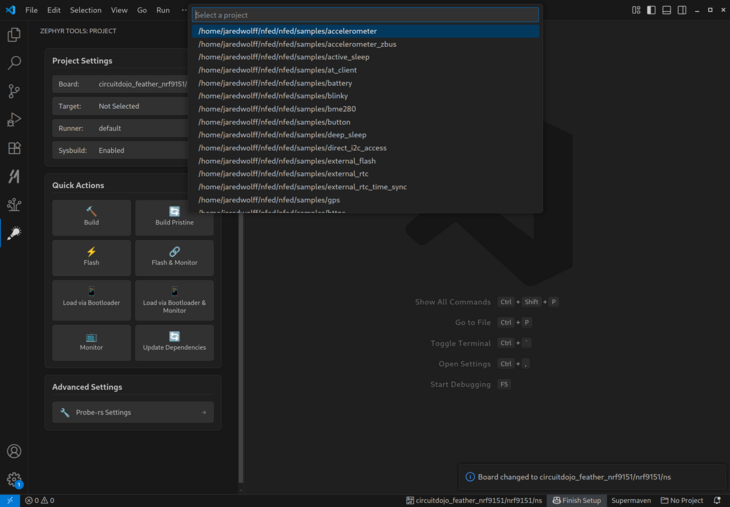Toggle the secondary side bar
The image size is (730, 507).
pos(682,10)
